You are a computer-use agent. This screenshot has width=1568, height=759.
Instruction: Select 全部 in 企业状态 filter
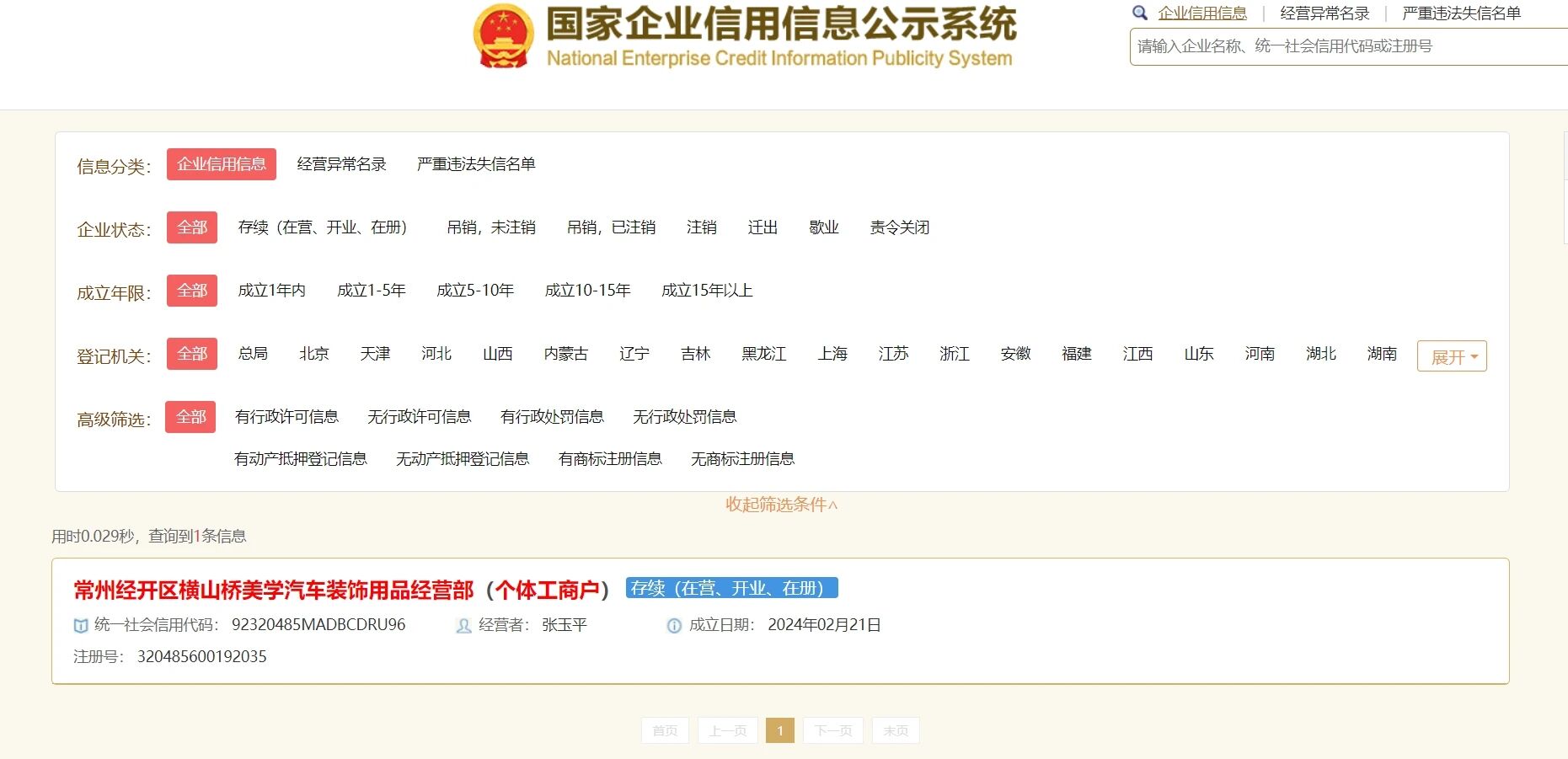192,227
